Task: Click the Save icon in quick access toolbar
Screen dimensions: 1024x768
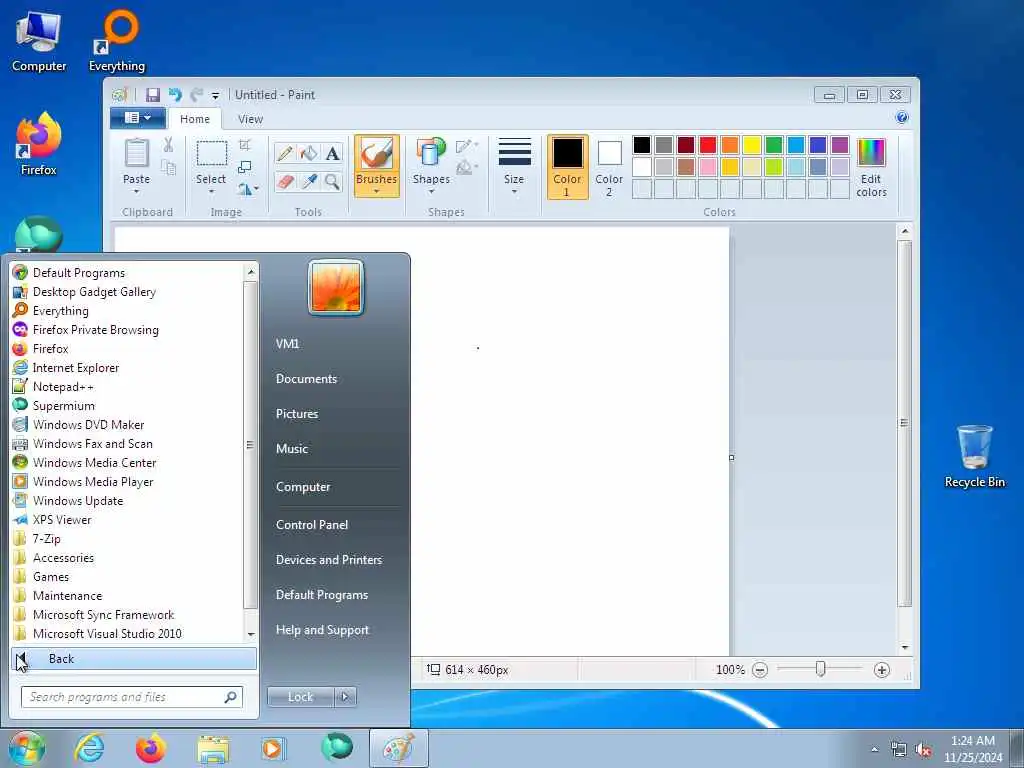Action: coord(153,95)
